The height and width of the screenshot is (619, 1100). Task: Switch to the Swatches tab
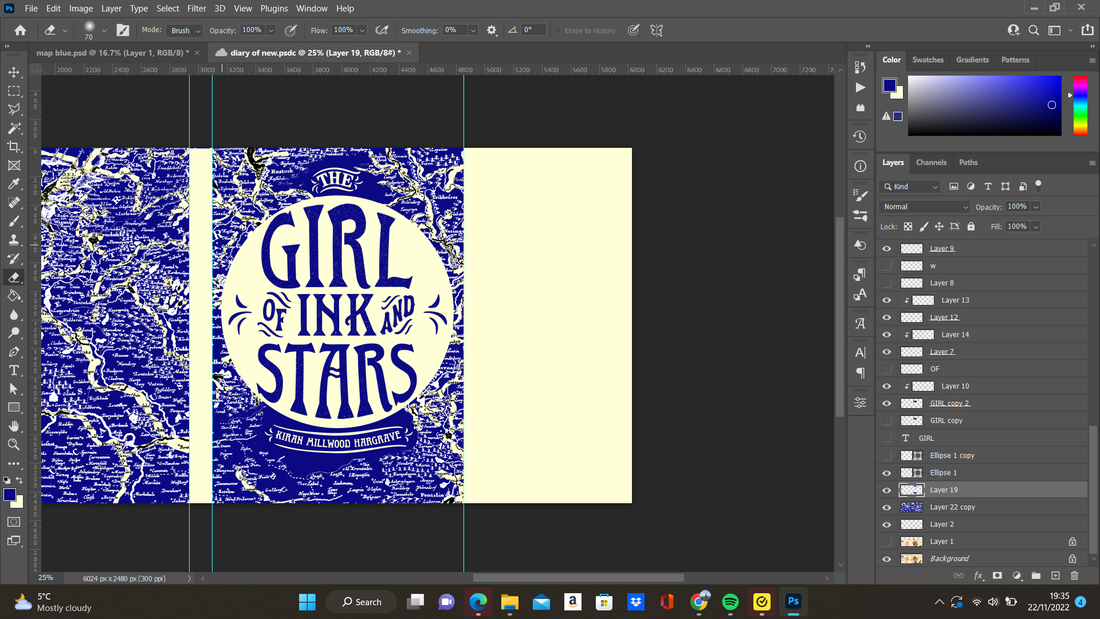(927, 60)
